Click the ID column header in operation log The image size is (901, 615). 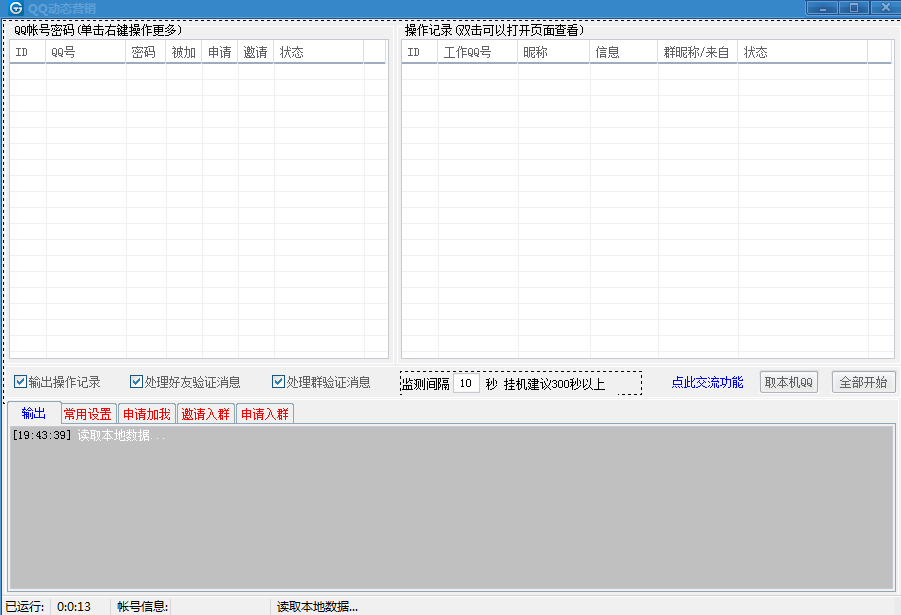419,52
